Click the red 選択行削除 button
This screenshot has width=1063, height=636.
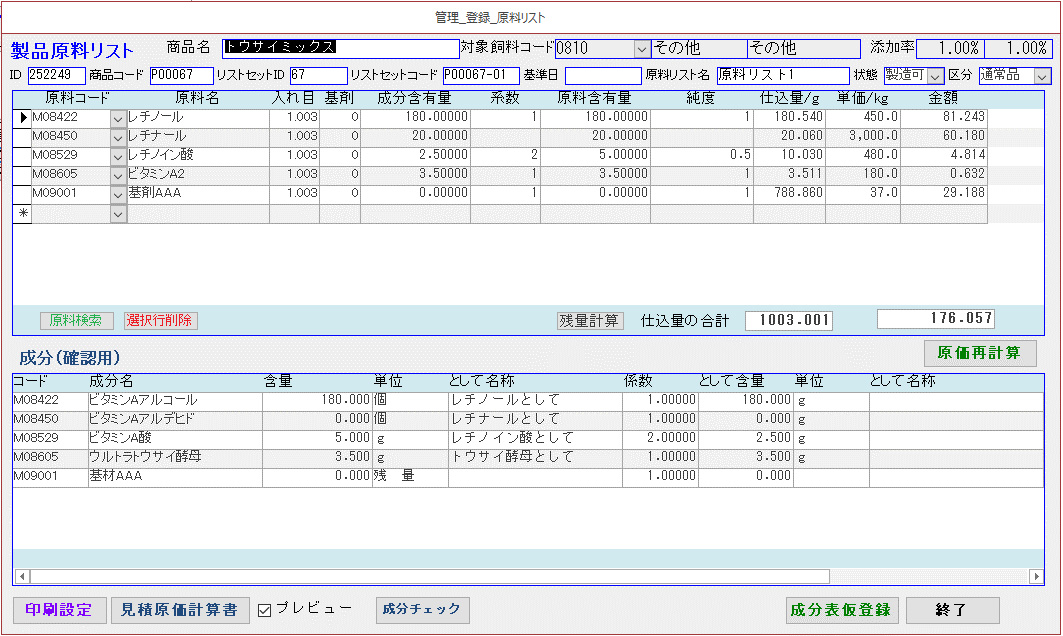(x=161, y=320)
